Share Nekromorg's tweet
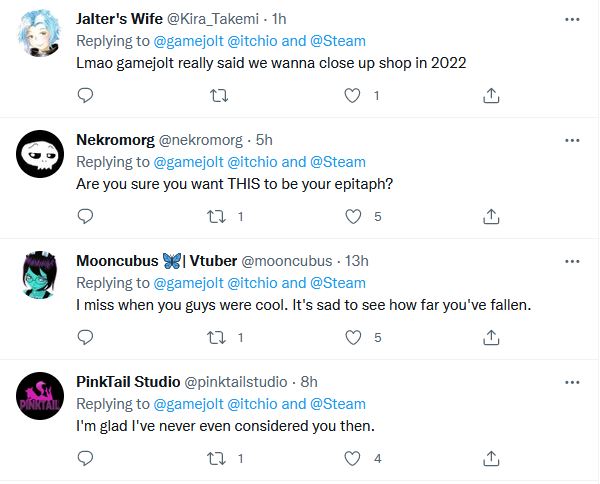This screenshot has height=484, width=600. pyautogui.click(x=491, y=216)
